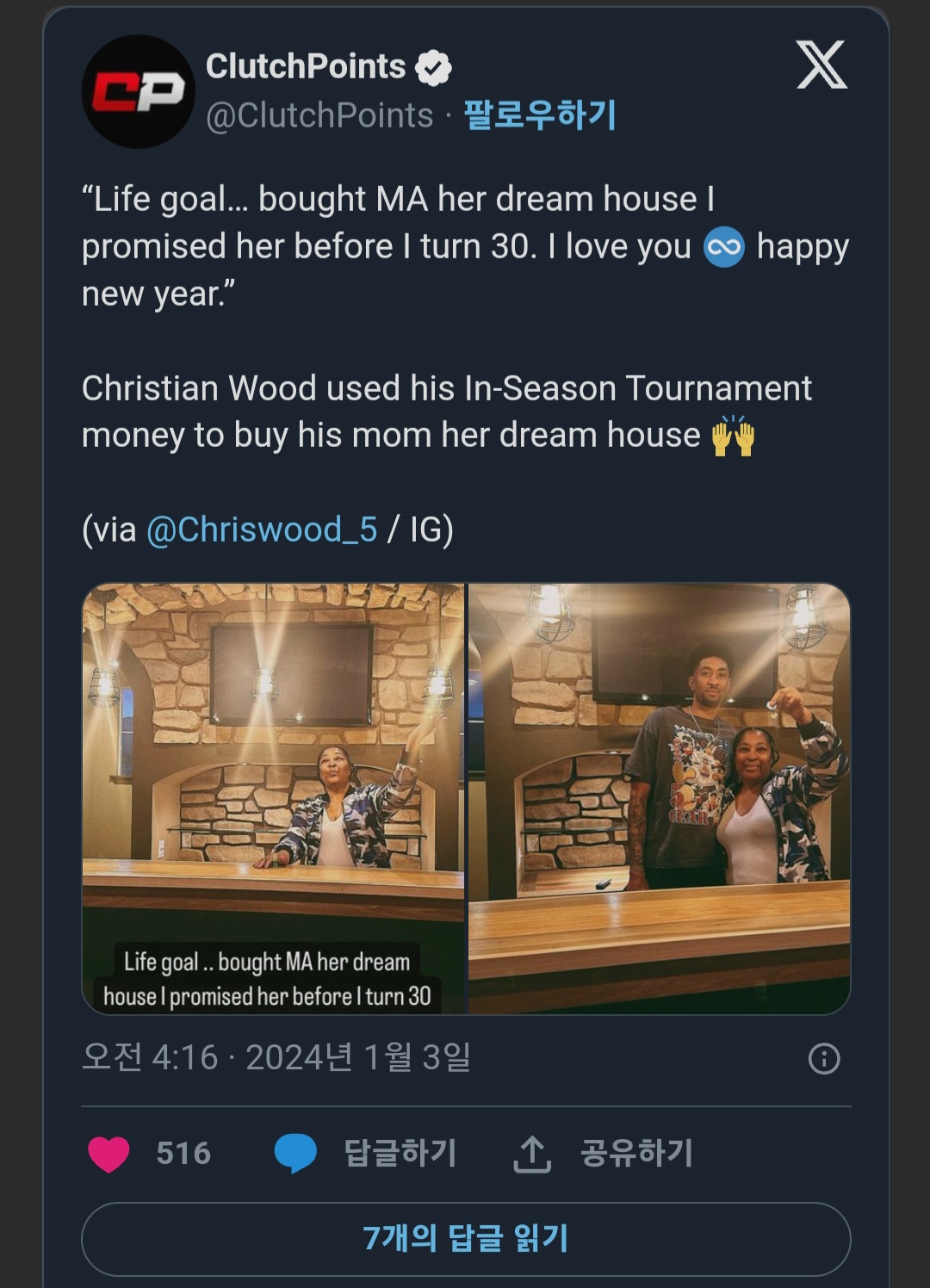Open the tweet info circle icon
930x1288 pixels.
(x=824, y=1058)
